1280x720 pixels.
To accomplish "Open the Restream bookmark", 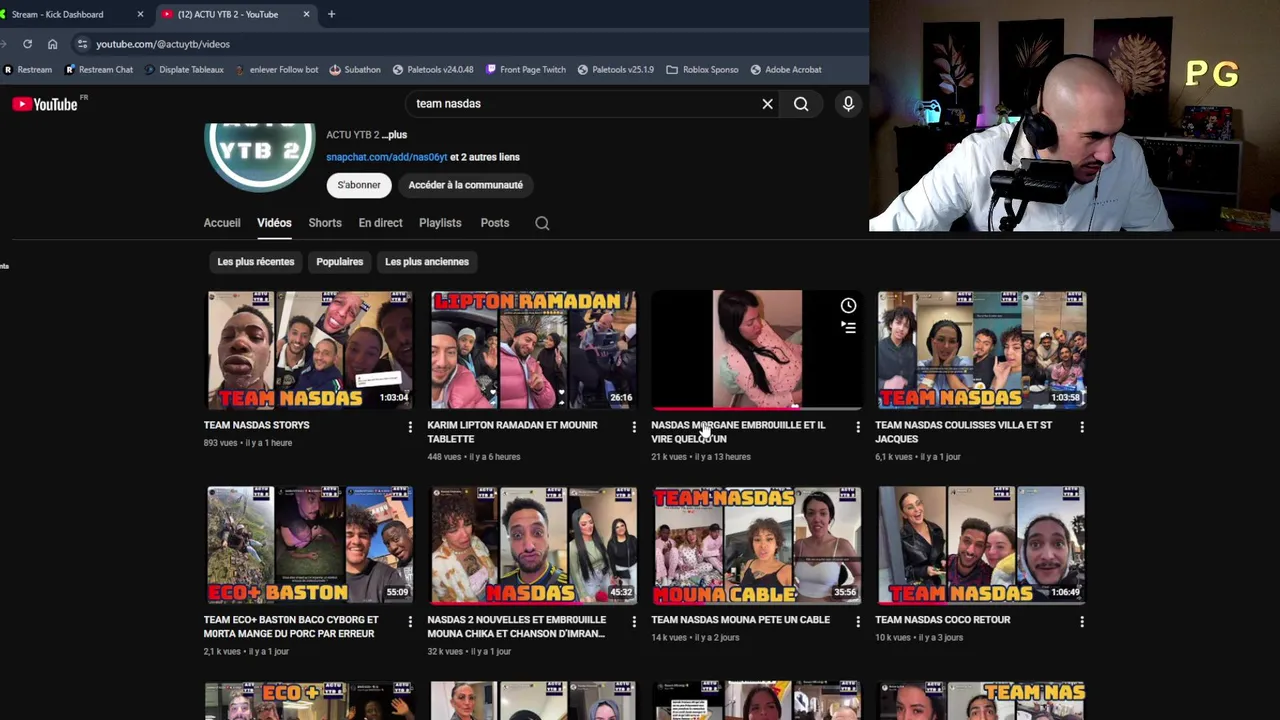I will [28, 70].
